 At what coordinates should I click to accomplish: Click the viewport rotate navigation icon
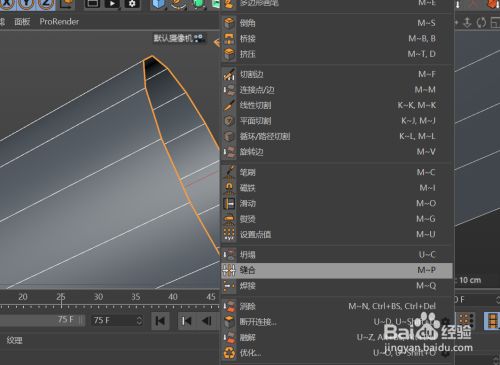click(x=481, y=23)
